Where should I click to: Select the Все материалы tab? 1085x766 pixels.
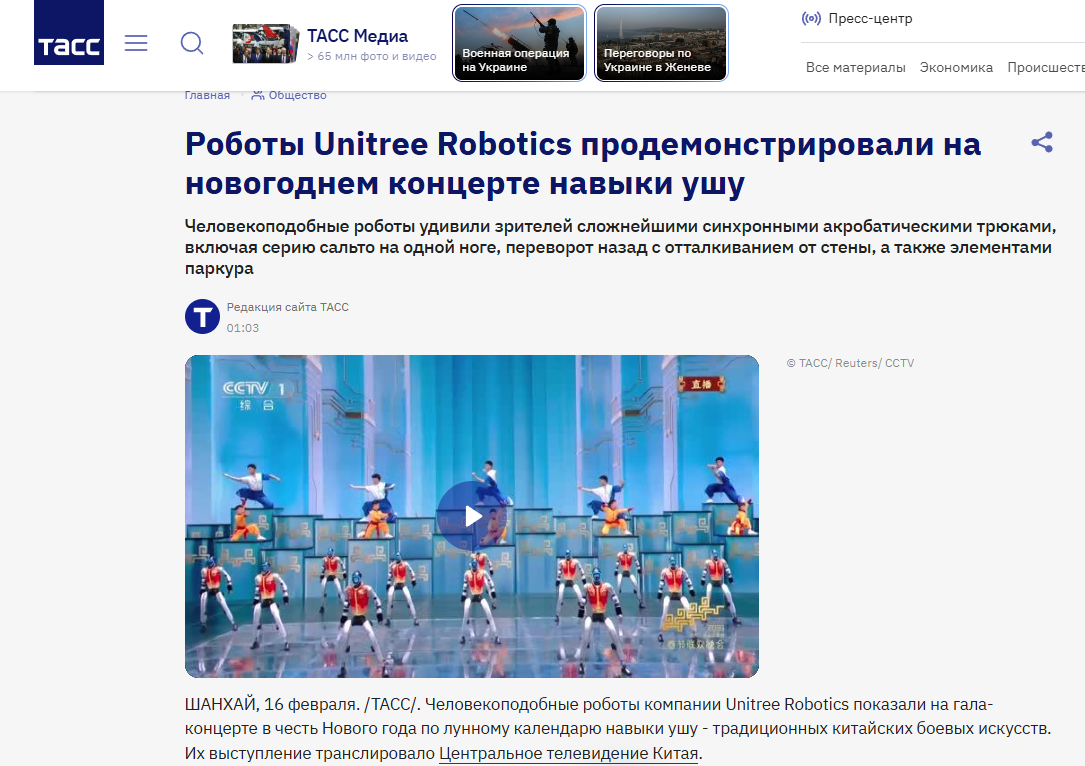tap(855, 67)
